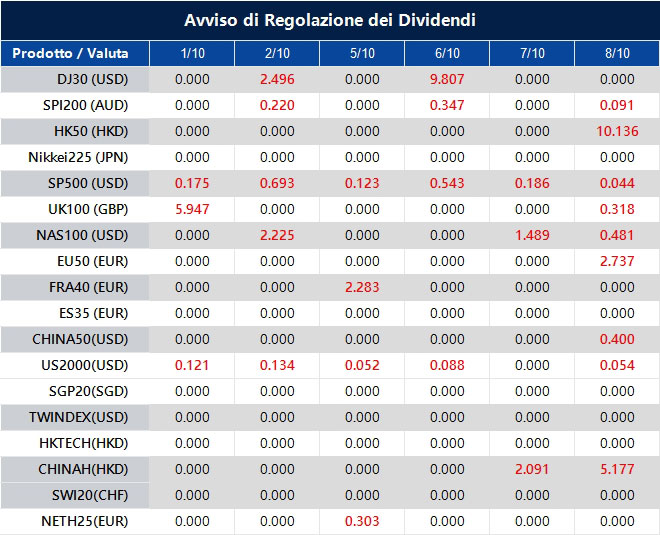660x535 pixels.
Task: Click the 6/10 date column header
Action: (x=447, y=53)
